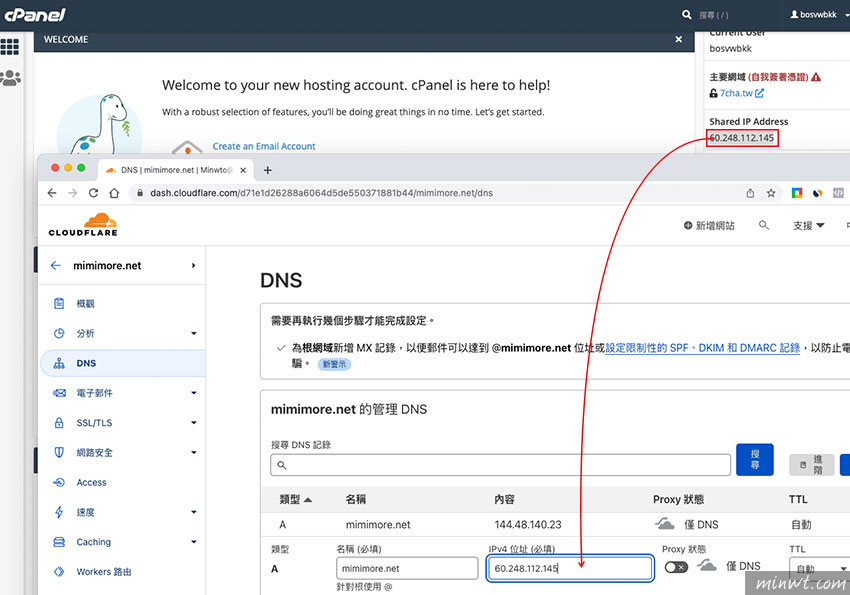Open a new browser tab
850x595 pixels.
pyautogui.click(x=267, y=170)
